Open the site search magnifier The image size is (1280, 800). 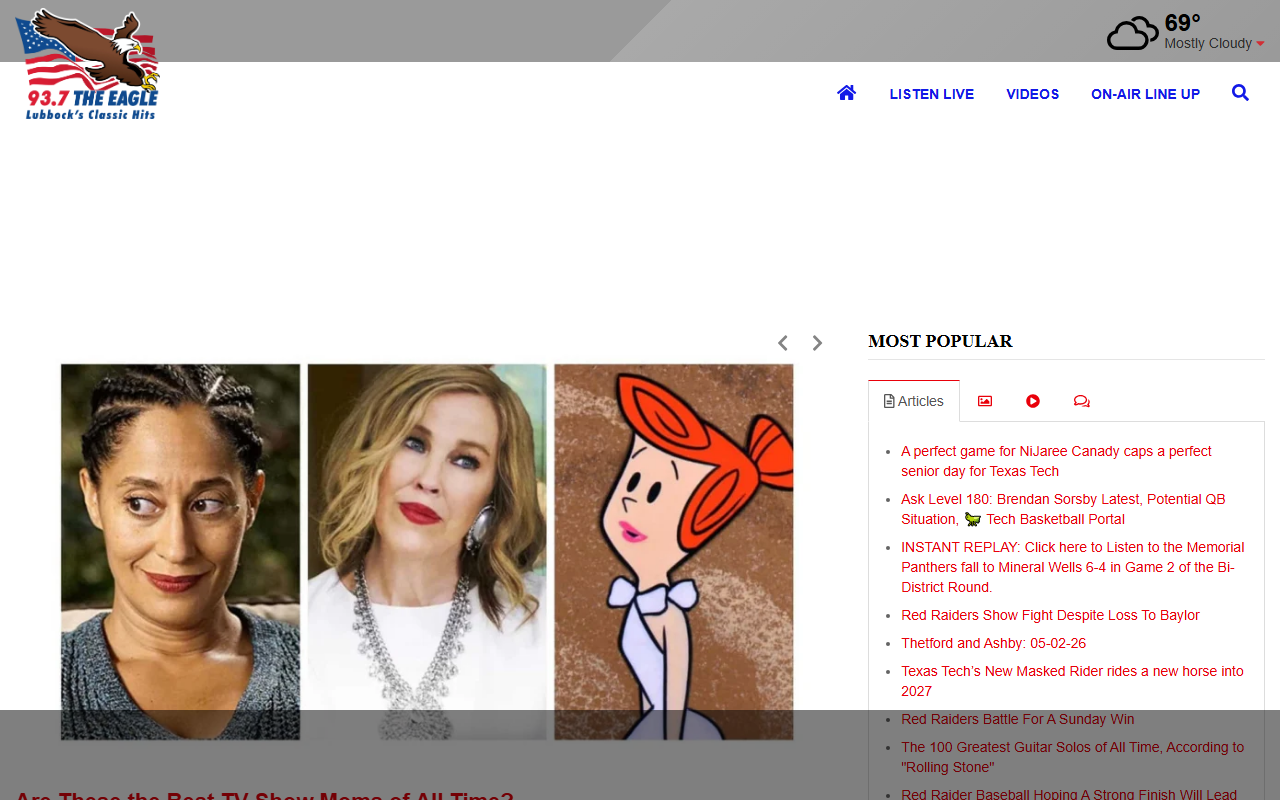click(x=1240, y=93)
